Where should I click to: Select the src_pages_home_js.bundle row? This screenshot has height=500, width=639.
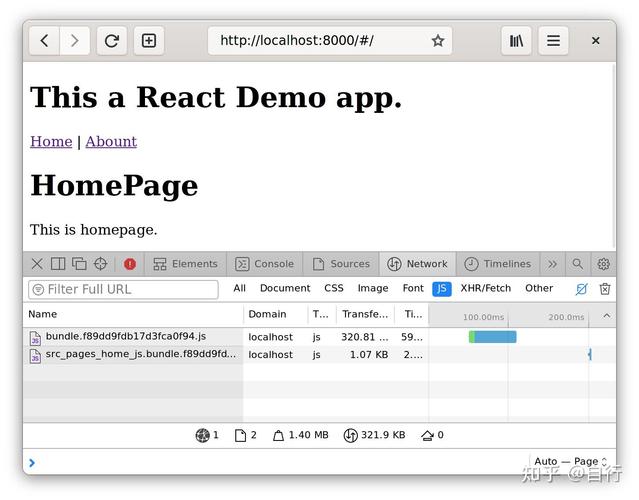click(320, 355)
